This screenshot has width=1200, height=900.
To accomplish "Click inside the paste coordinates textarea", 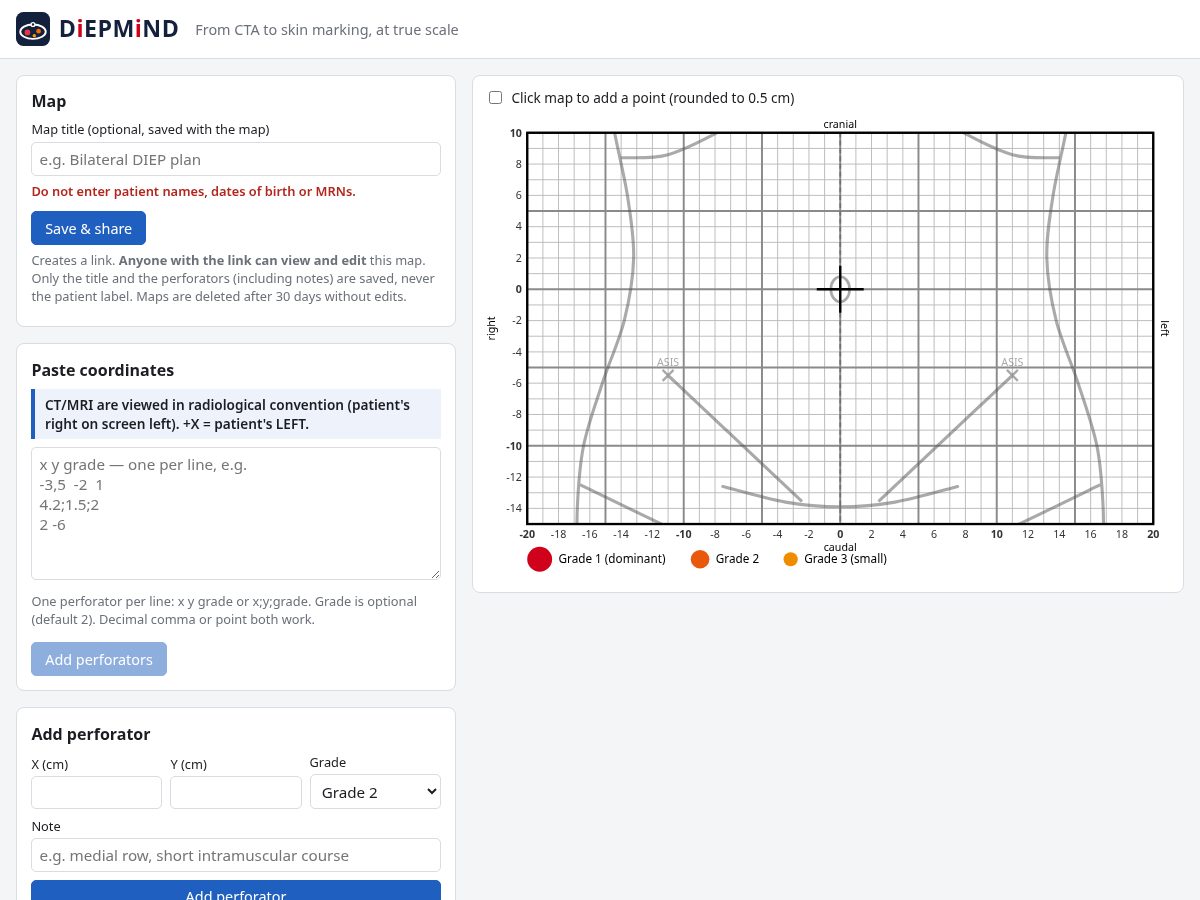I will tap(236, 513).
